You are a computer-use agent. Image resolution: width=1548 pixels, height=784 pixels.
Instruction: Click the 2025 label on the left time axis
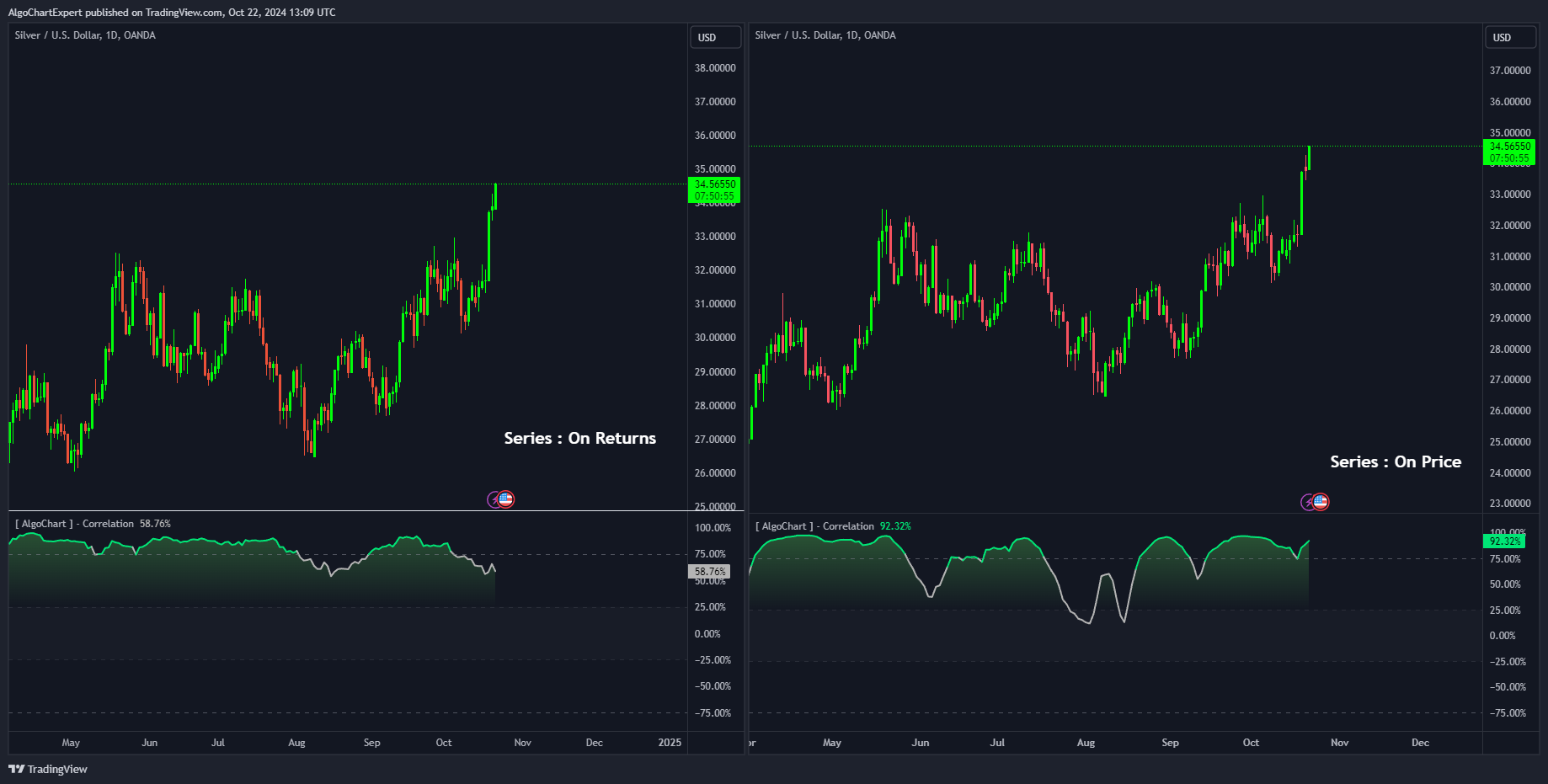(670, 743)
